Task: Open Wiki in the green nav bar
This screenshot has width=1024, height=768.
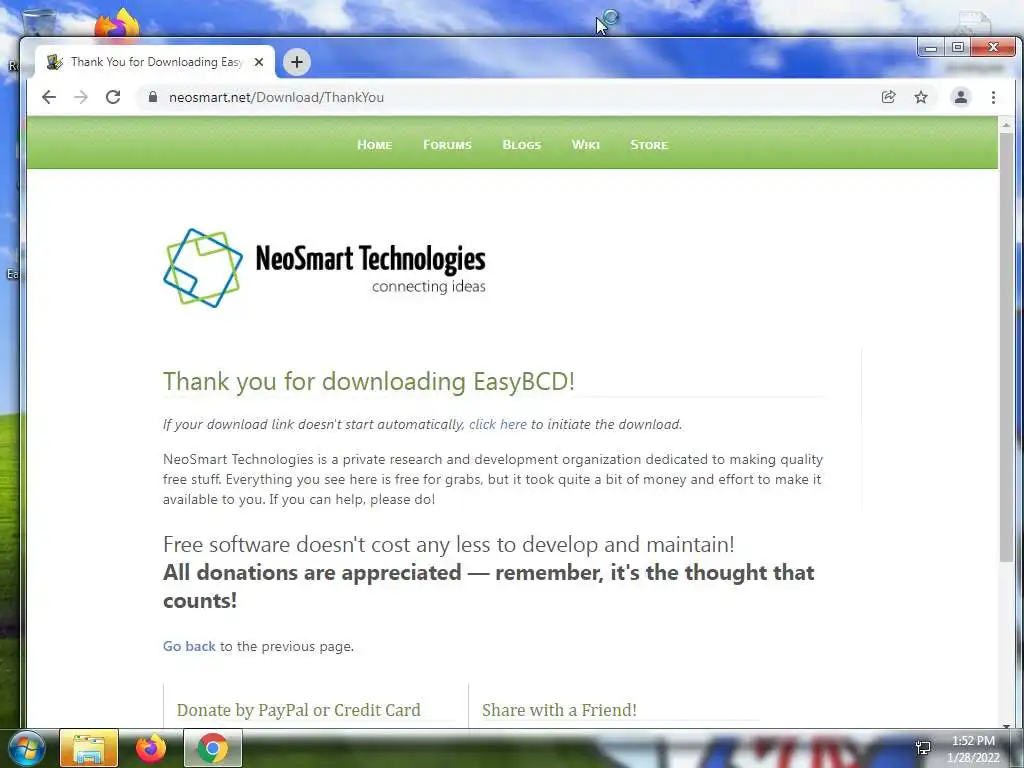Action: point(586,145)
